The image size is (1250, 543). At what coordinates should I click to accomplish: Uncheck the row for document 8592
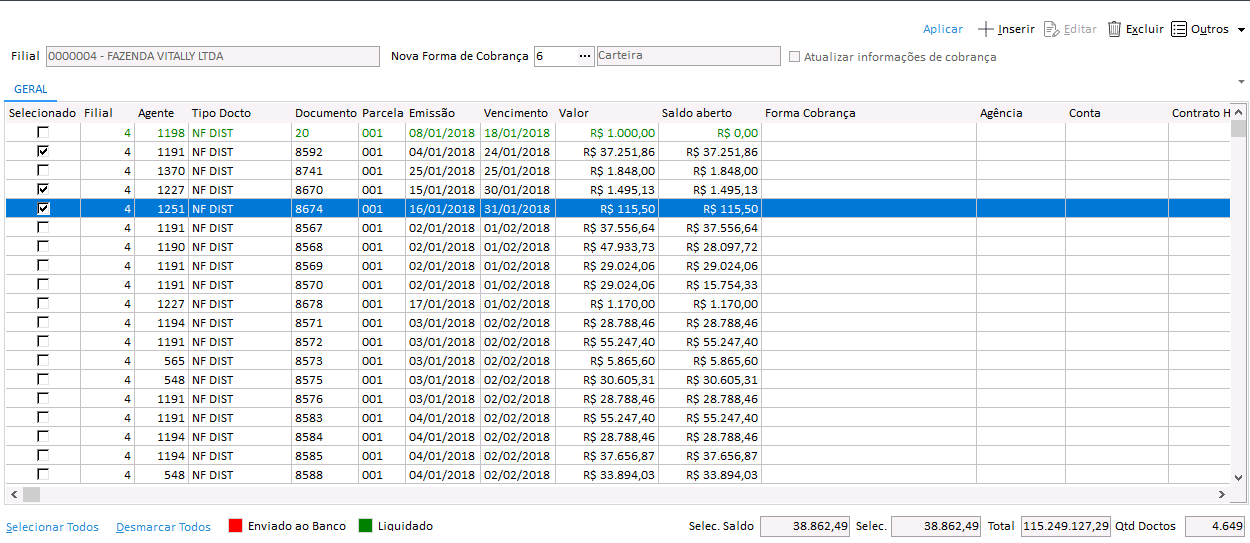pos(43,151)
